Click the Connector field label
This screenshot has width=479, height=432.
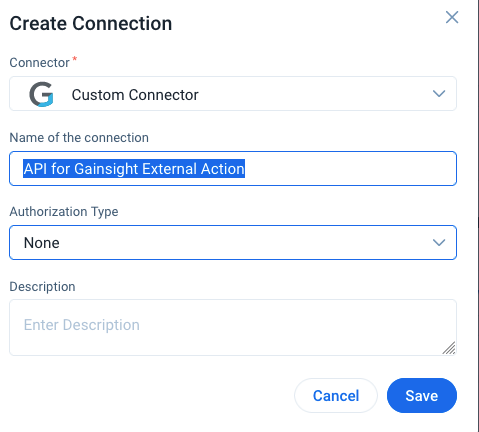pyautogui.click(x=39, y=63)
